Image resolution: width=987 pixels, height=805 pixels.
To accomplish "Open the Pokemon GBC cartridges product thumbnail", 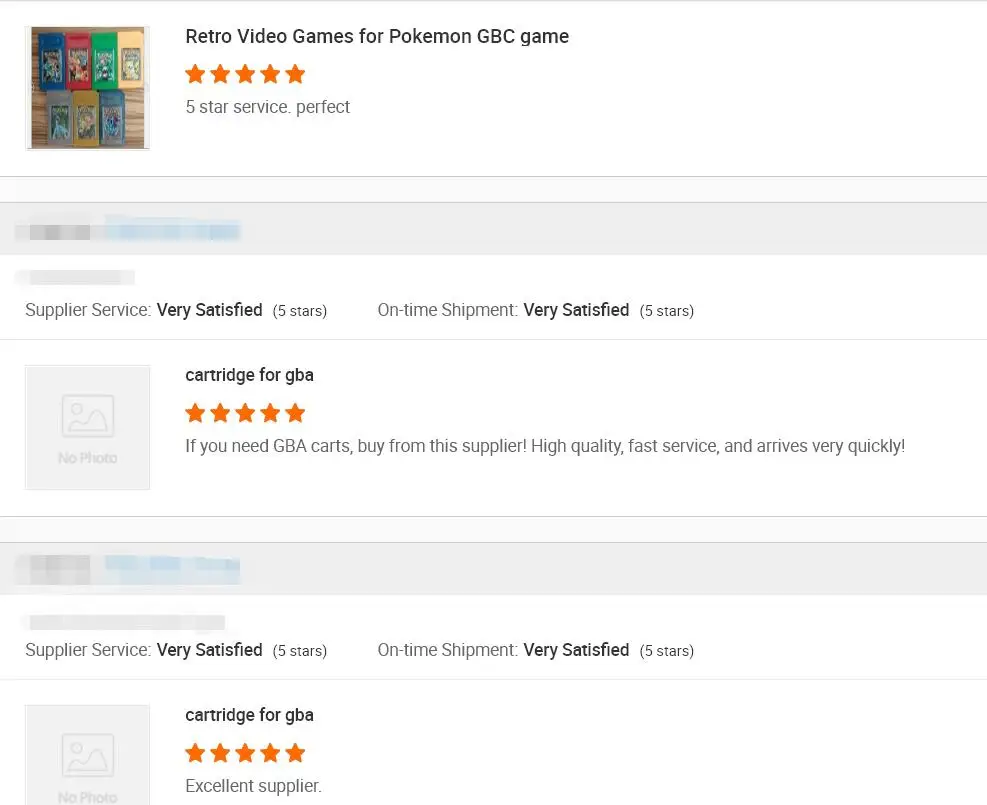I will tap(88, 88).
